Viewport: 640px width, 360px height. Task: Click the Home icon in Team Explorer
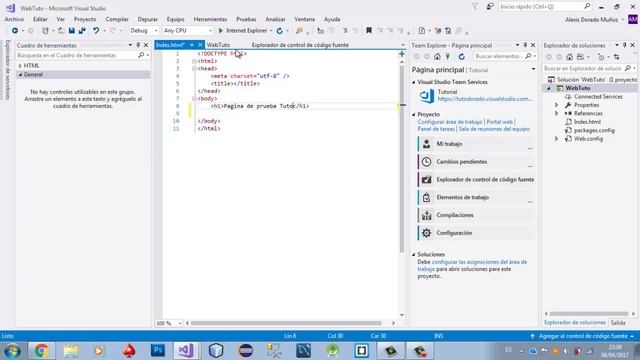point(437,56)
